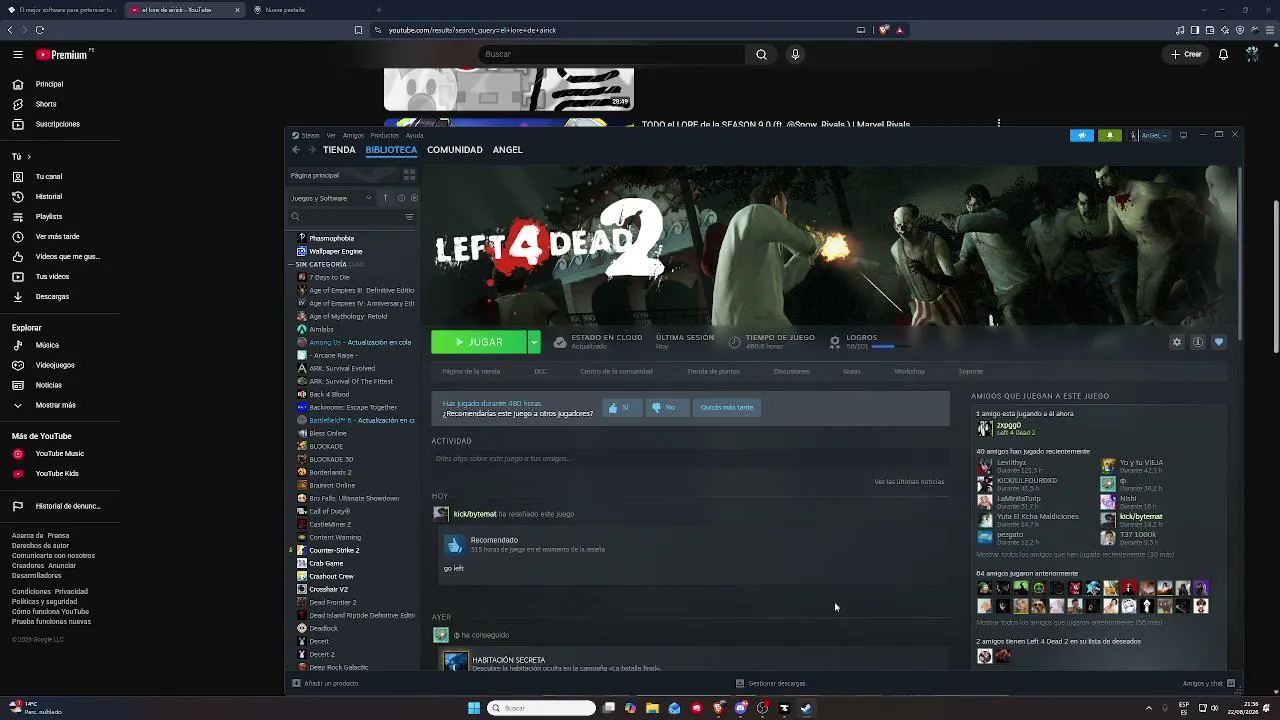
Task: Go back in Steam navigation
Action: pos(296,150)
